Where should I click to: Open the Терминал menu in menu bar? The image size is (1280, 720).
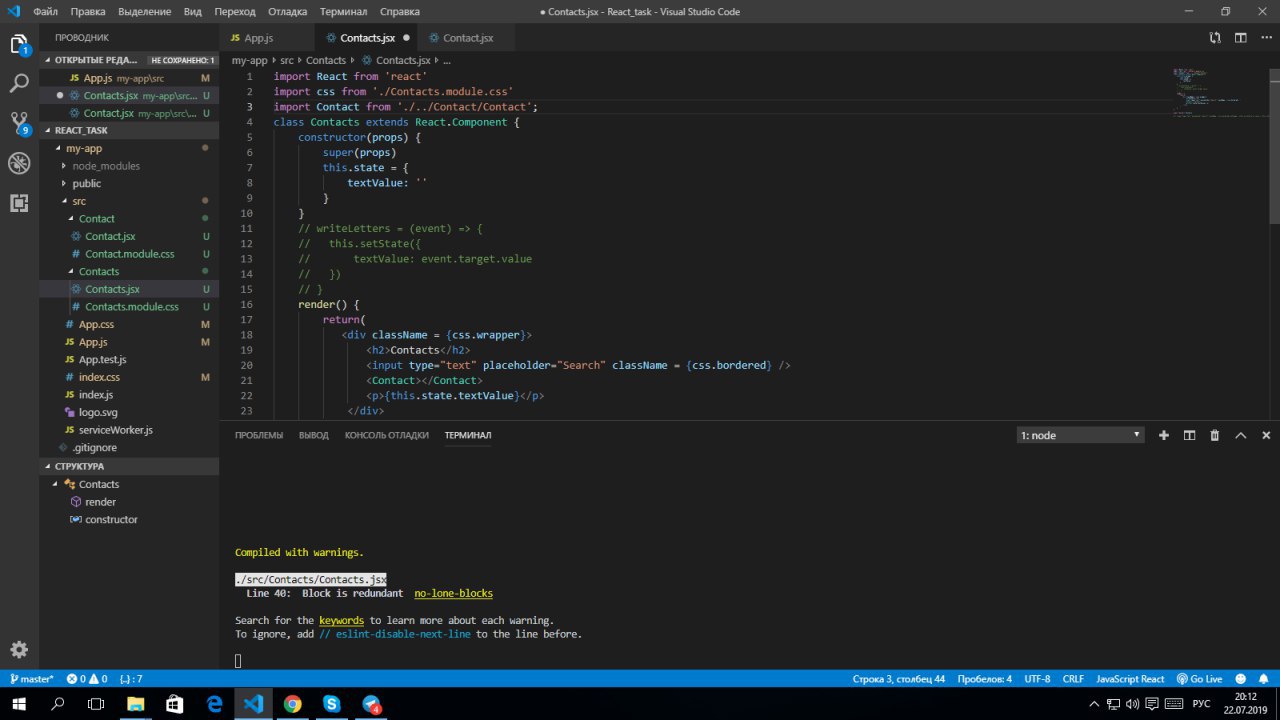(x=342, y=12)
